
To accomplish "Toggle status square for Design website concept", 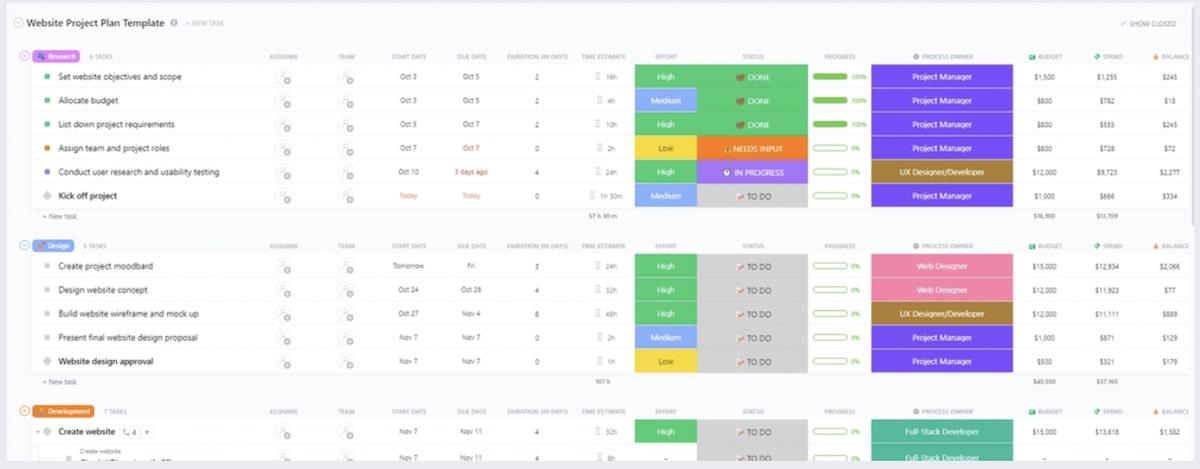I will pyautogui.click(x=47, y=290).
